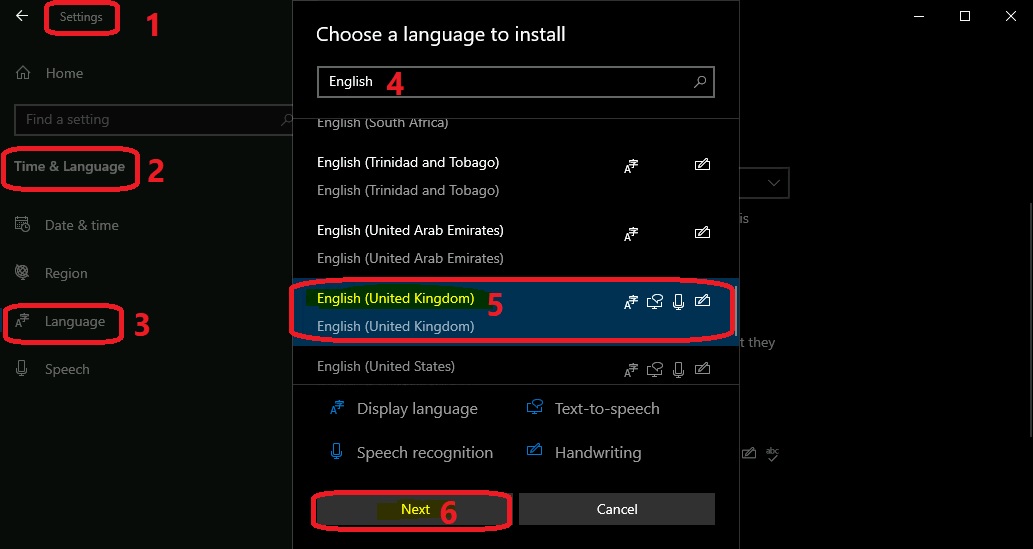Open Language settings page
The width and height of the screenshot is (1033, 549).
74,322
